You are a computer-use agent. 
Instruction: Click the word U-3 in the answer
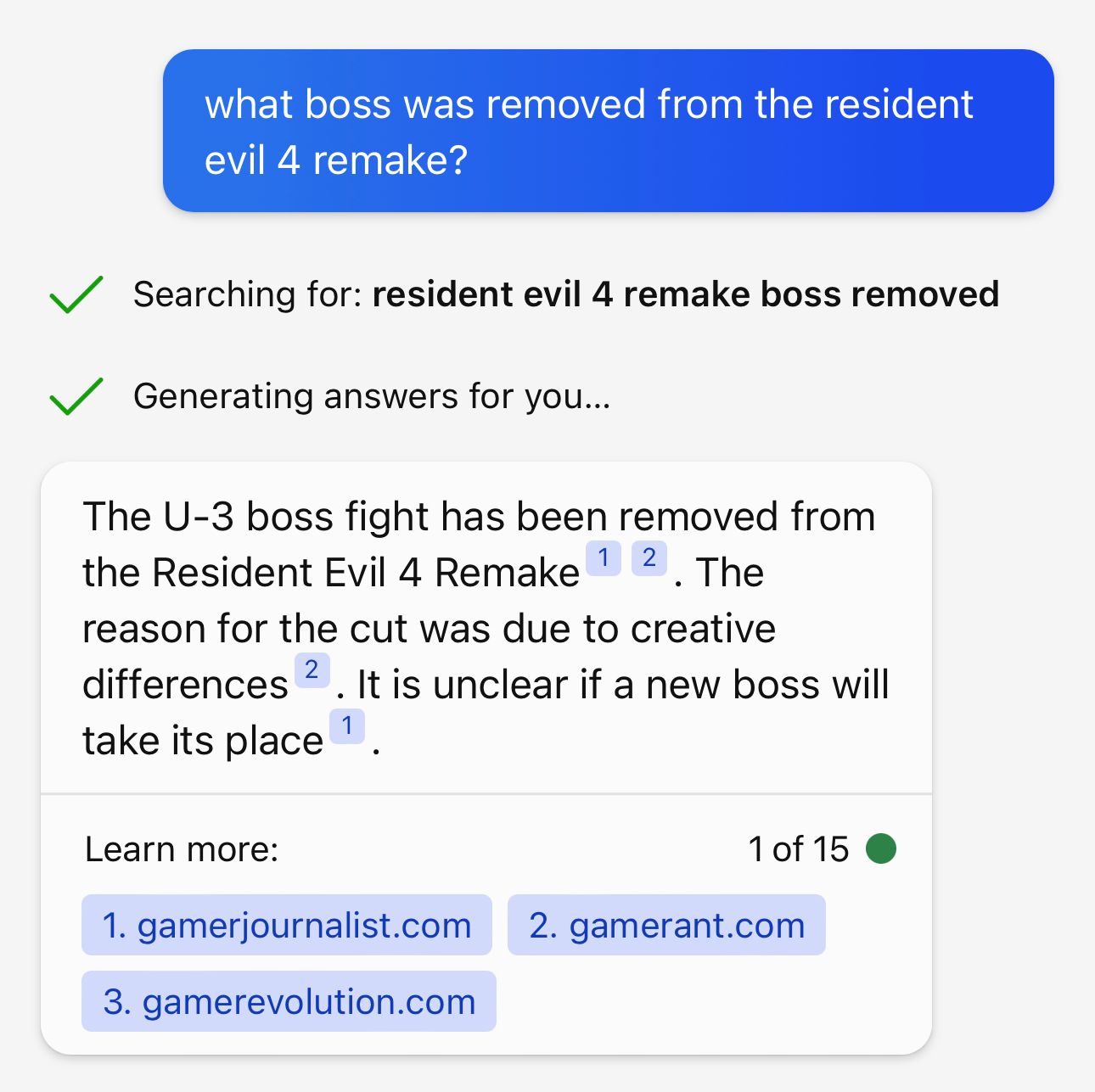[x=198, y=517]
